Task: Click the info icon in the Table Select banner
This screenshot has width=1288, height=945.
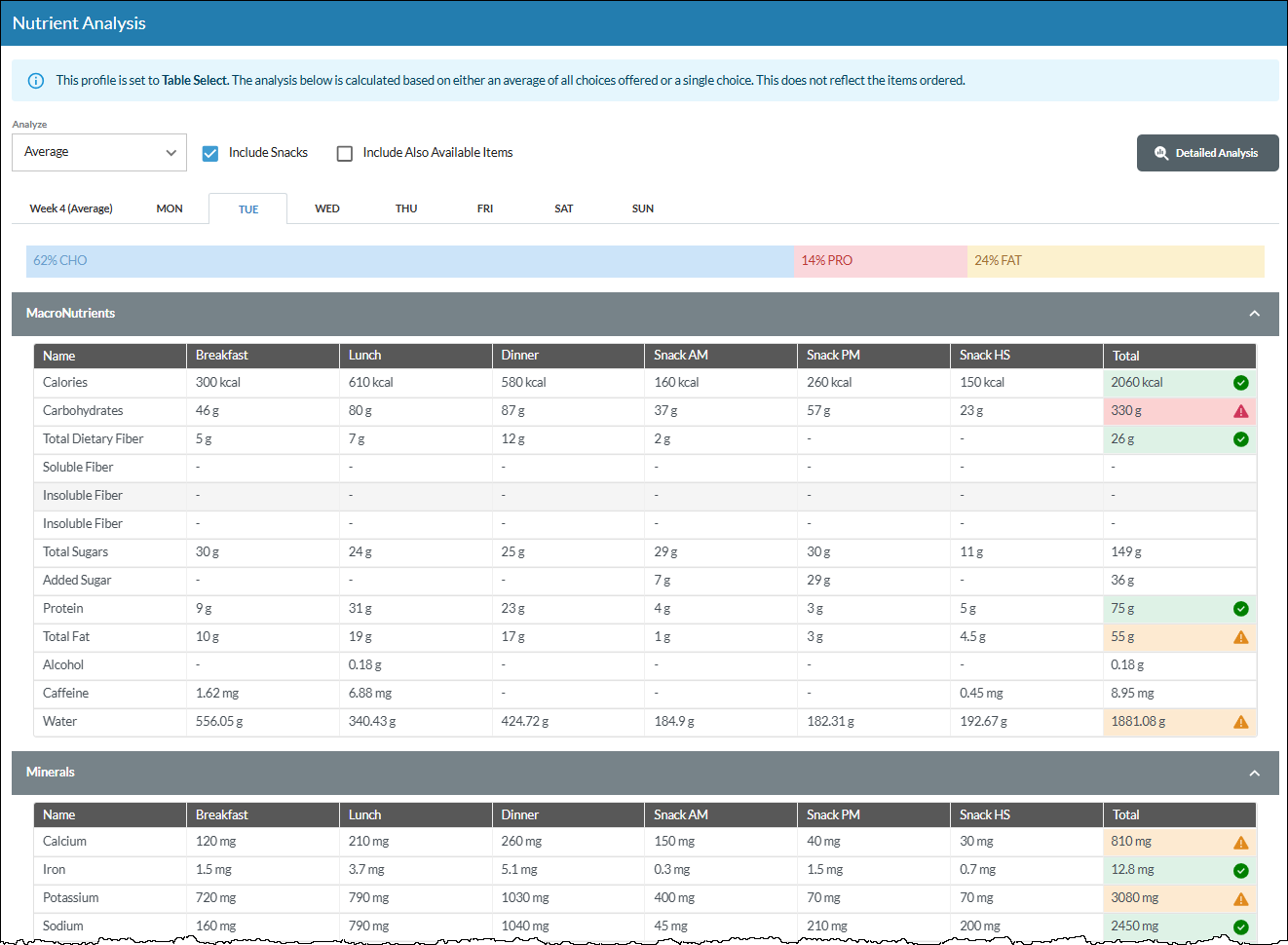Action: pyautogui.click(x=36, y=81)
